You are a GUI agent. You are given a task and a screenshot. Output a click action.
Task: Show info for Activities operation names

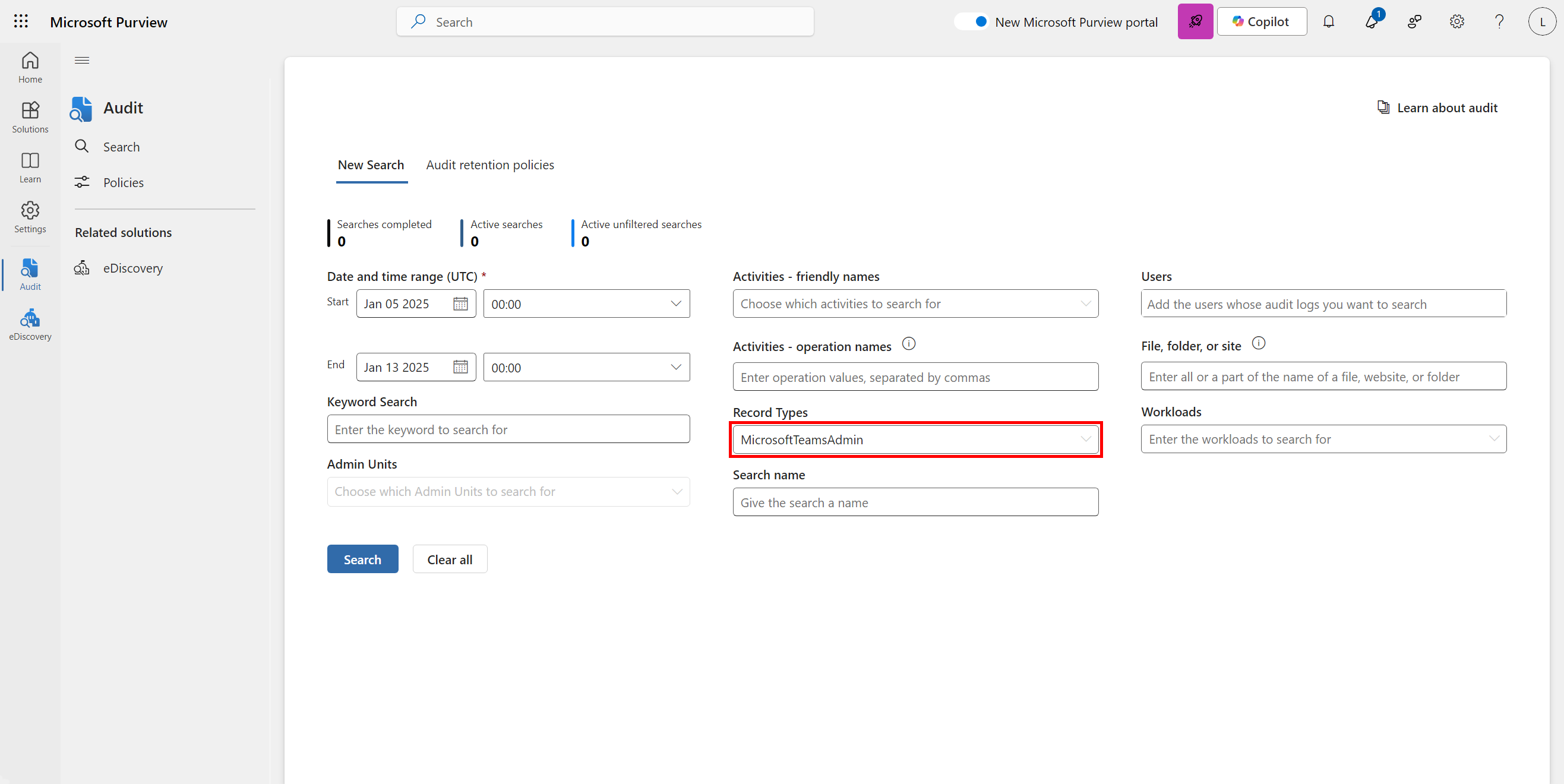pos(908,344)
